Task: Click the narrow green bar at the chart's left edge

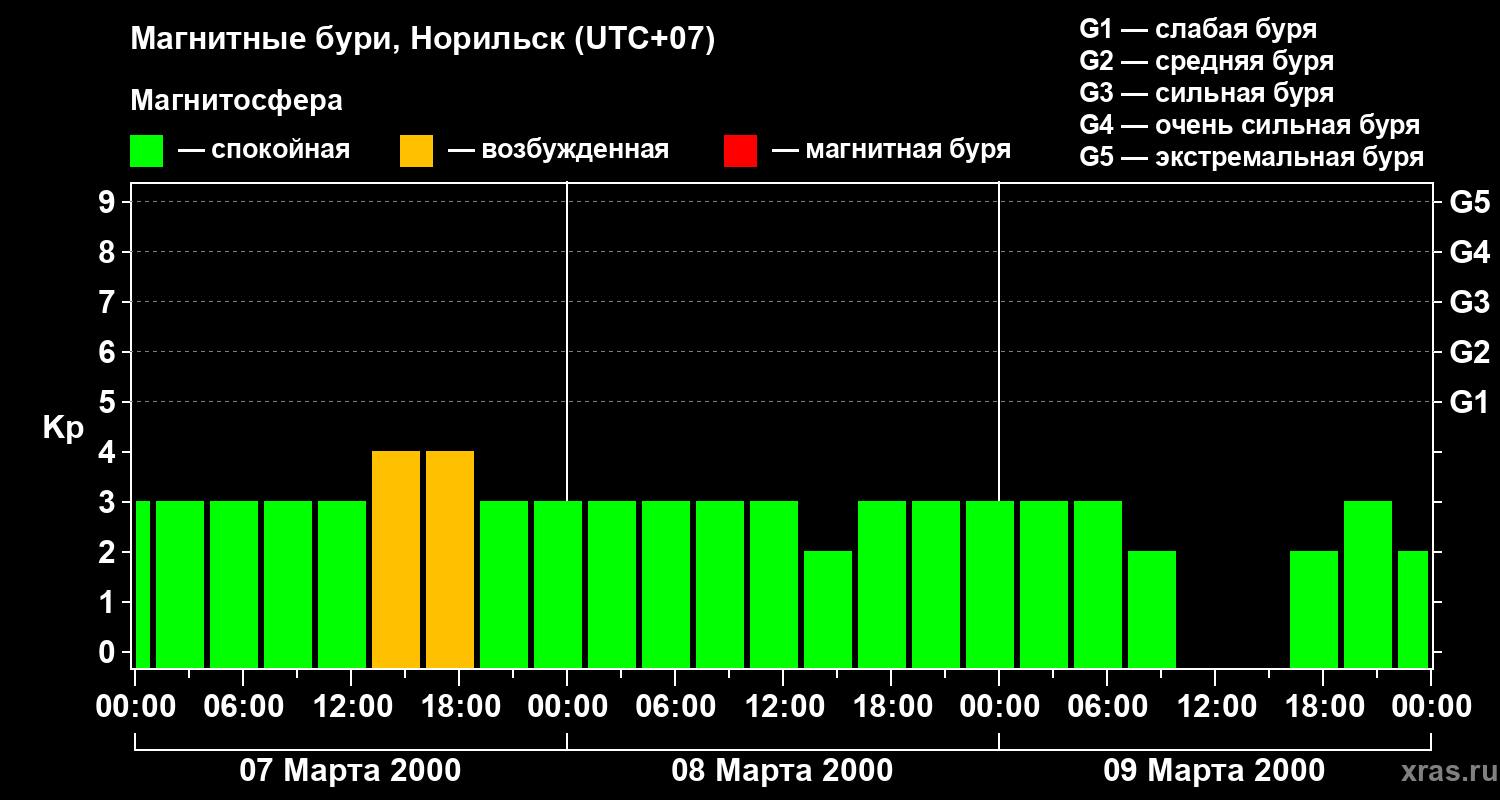Action: tap(143, 585)
